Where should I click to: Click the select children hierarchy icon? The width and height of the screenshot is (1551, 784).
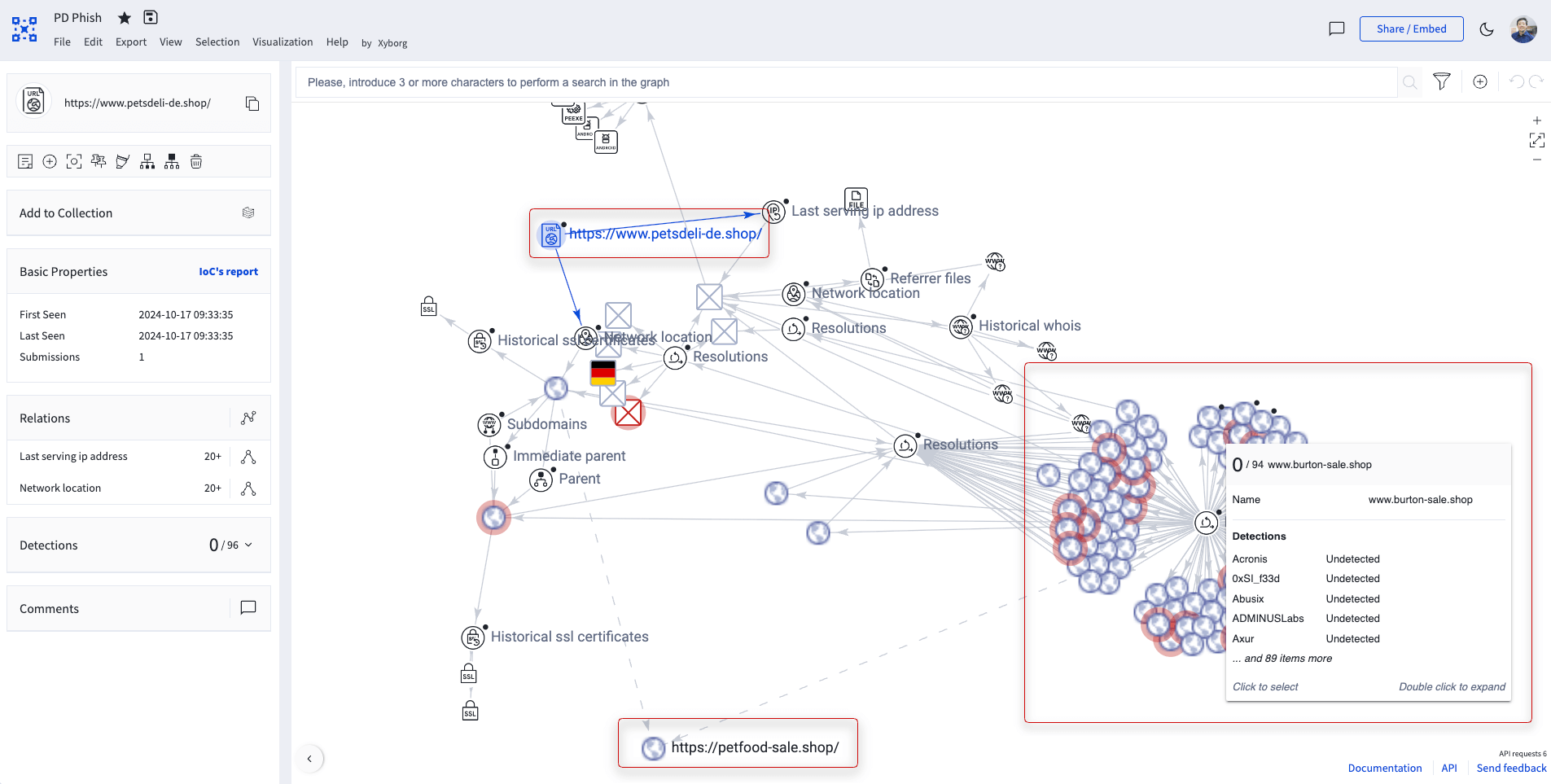[147, 161]
